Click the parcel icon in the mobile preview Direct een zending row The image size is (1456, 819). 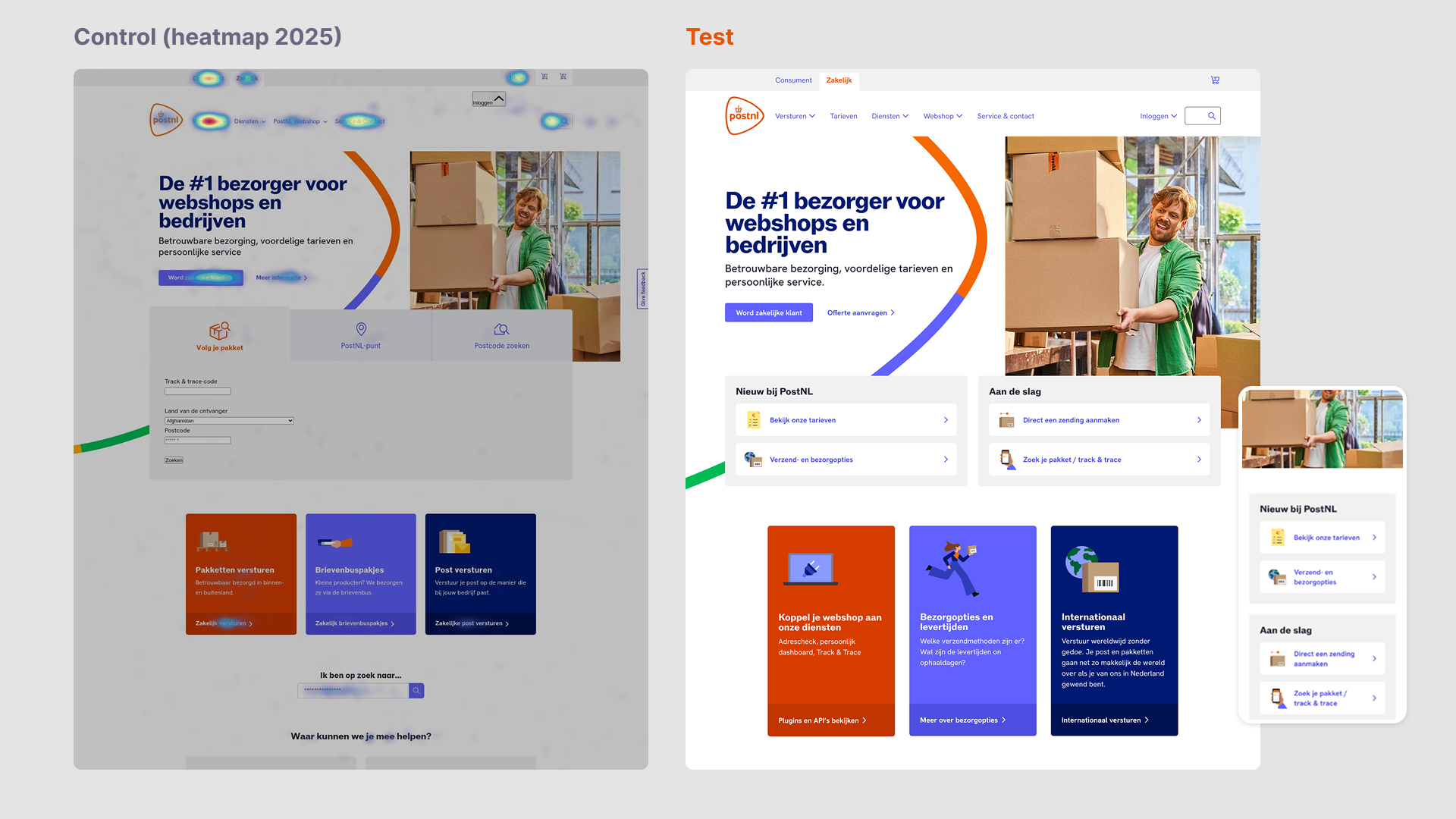pos(1278,658)
